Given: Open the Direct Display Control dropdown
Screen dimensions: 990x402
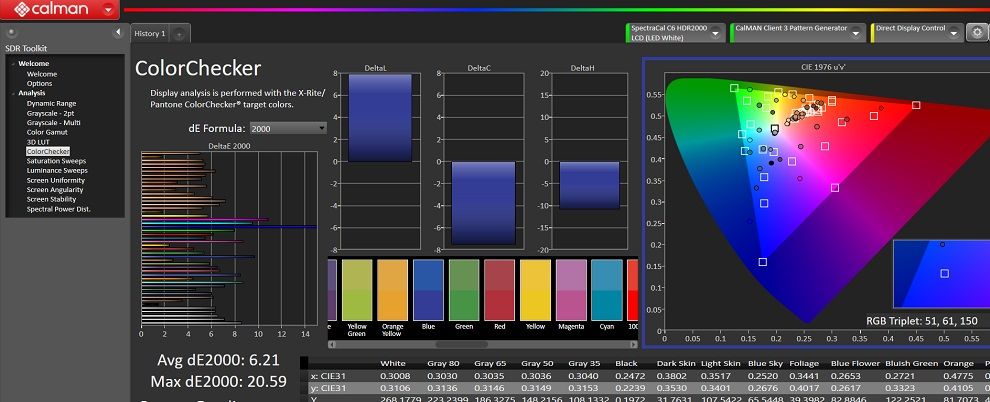Looking at the screenshot, I should coord(953,32).
